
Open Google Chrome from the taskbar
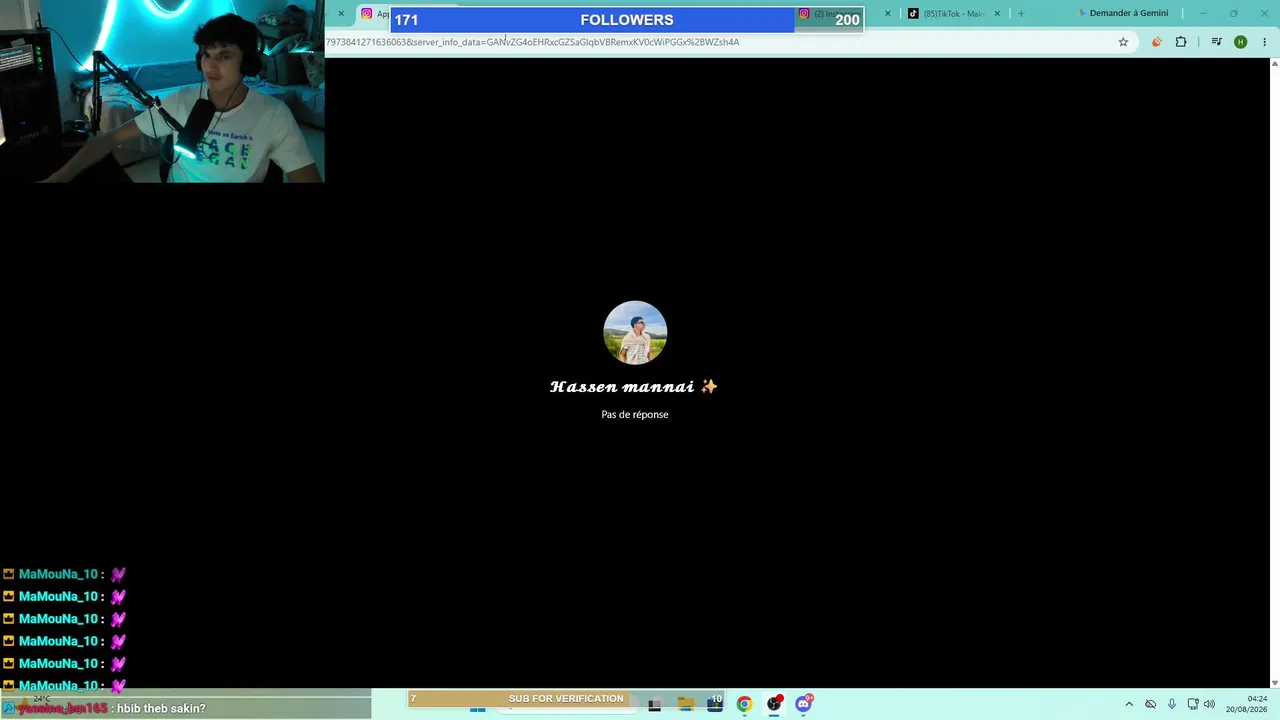(x=744, y=704)
